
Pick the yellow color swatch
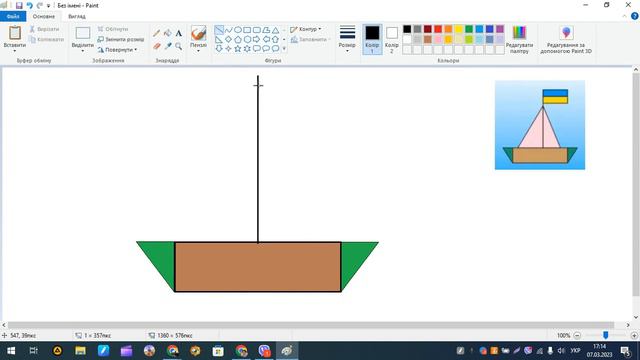click(459, 29)
